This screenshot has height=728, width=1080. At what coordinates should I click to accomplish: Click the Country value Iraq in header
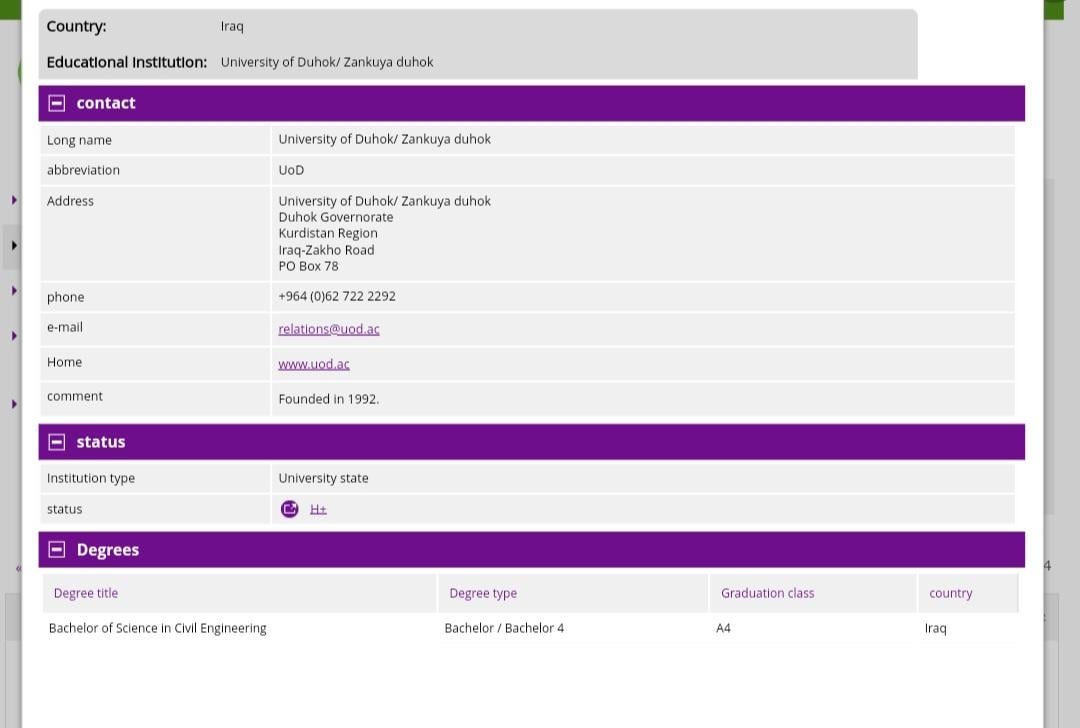[232, 26]
